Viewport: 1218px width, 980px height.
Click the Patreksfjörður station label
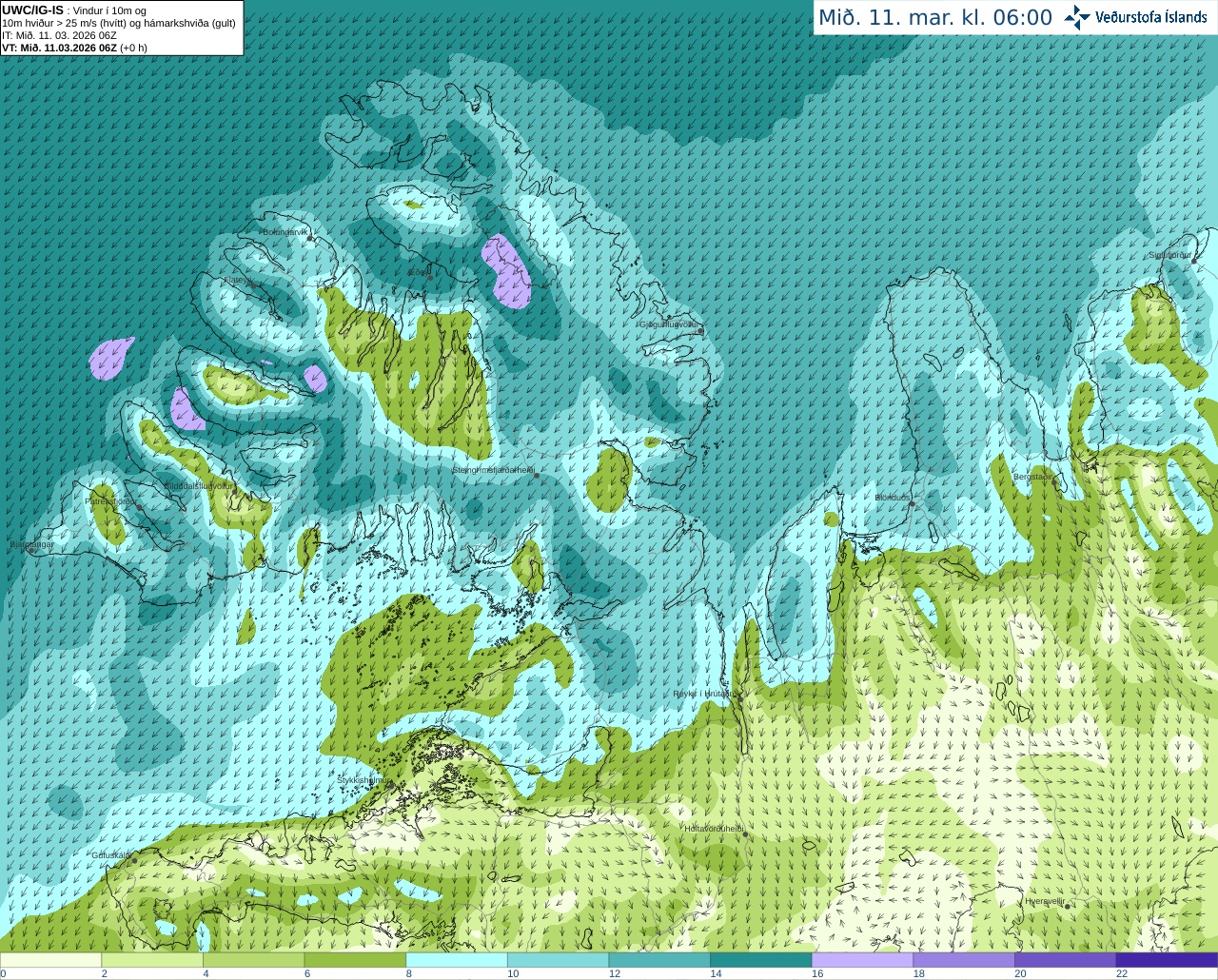pos(110,500)
